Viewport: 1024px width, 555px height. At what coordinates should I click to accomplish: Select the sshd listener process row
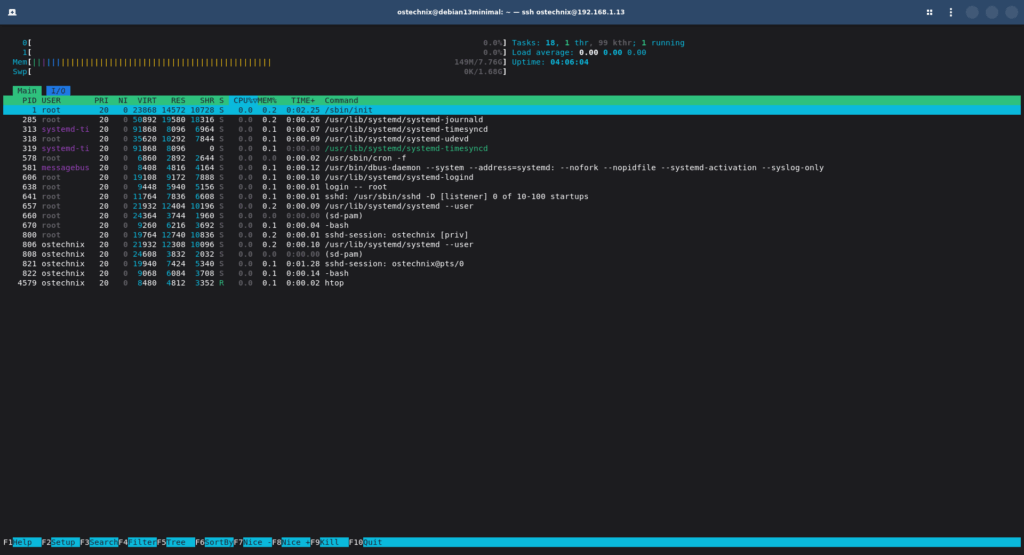click(512, 197)
